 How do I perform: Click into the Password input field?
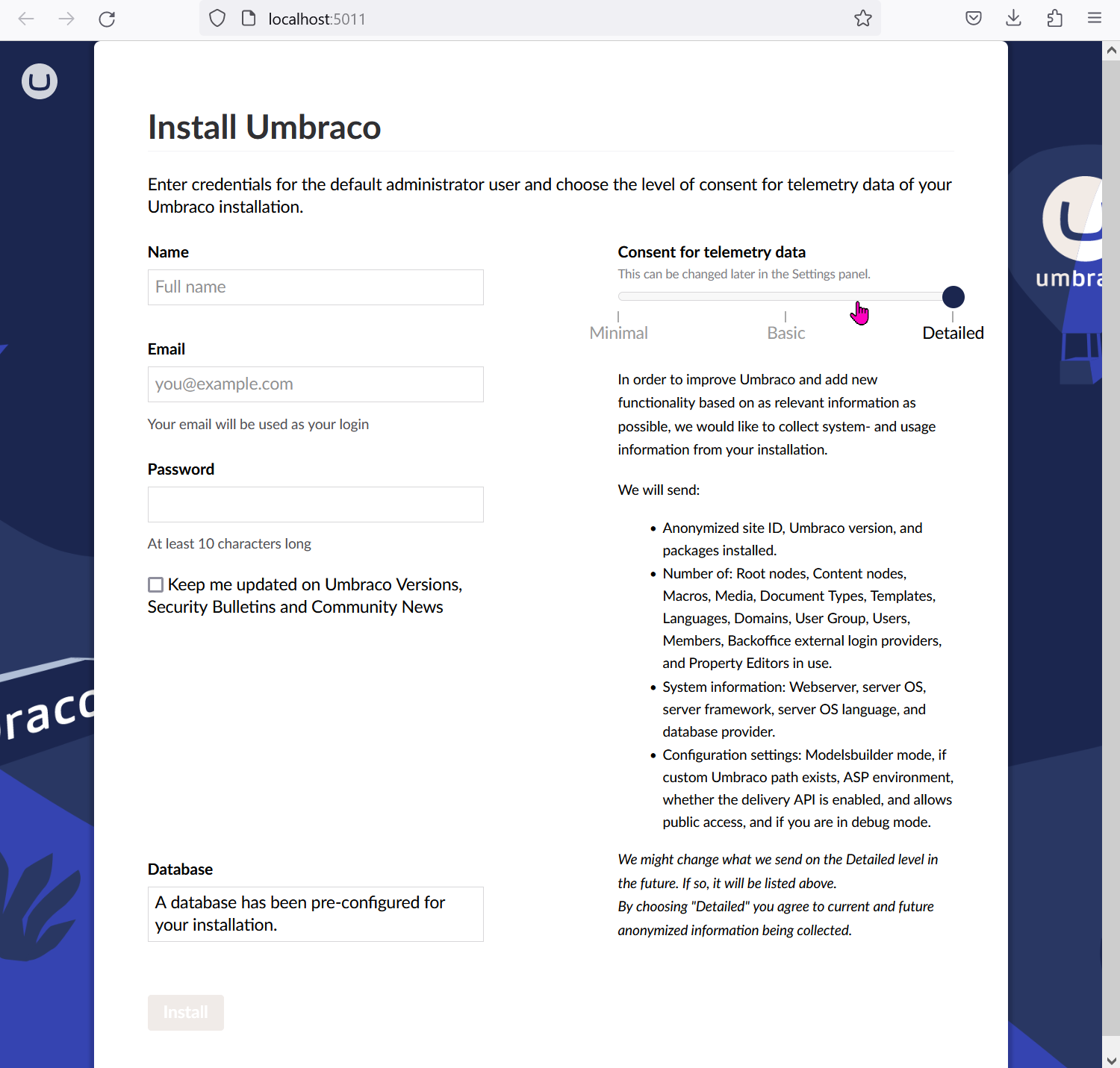click(316, 505)
